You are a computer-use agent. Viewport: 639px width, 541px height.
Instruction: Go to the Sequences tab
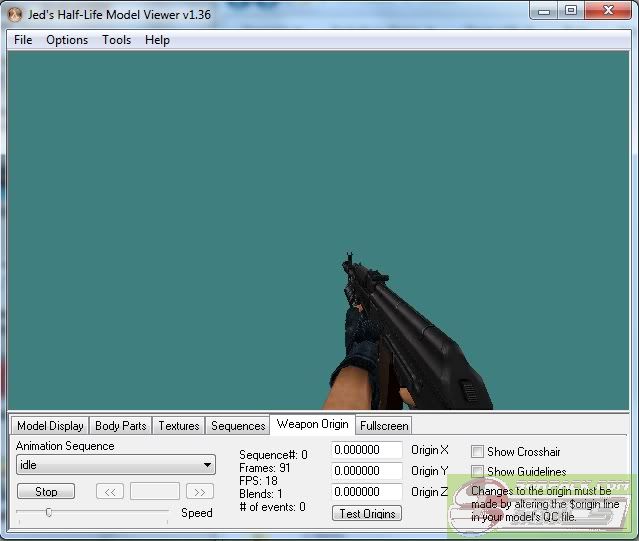coord(238,426)
